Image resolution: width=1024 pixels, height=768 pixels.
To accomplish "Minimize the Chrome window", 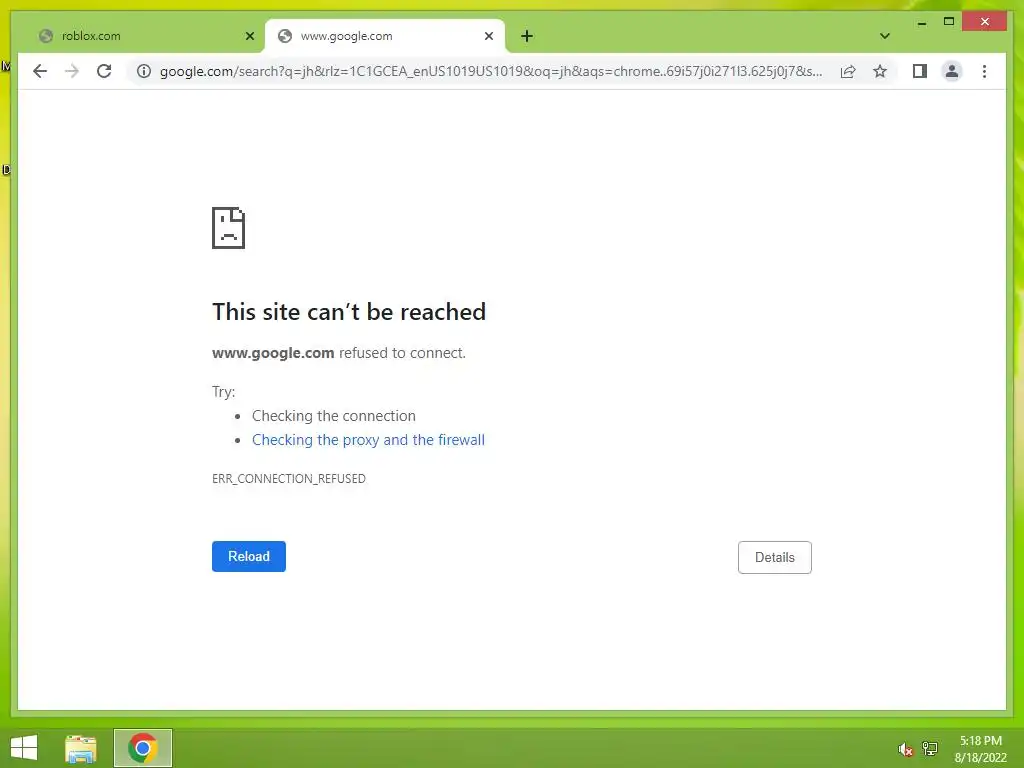I will point(921,23).
